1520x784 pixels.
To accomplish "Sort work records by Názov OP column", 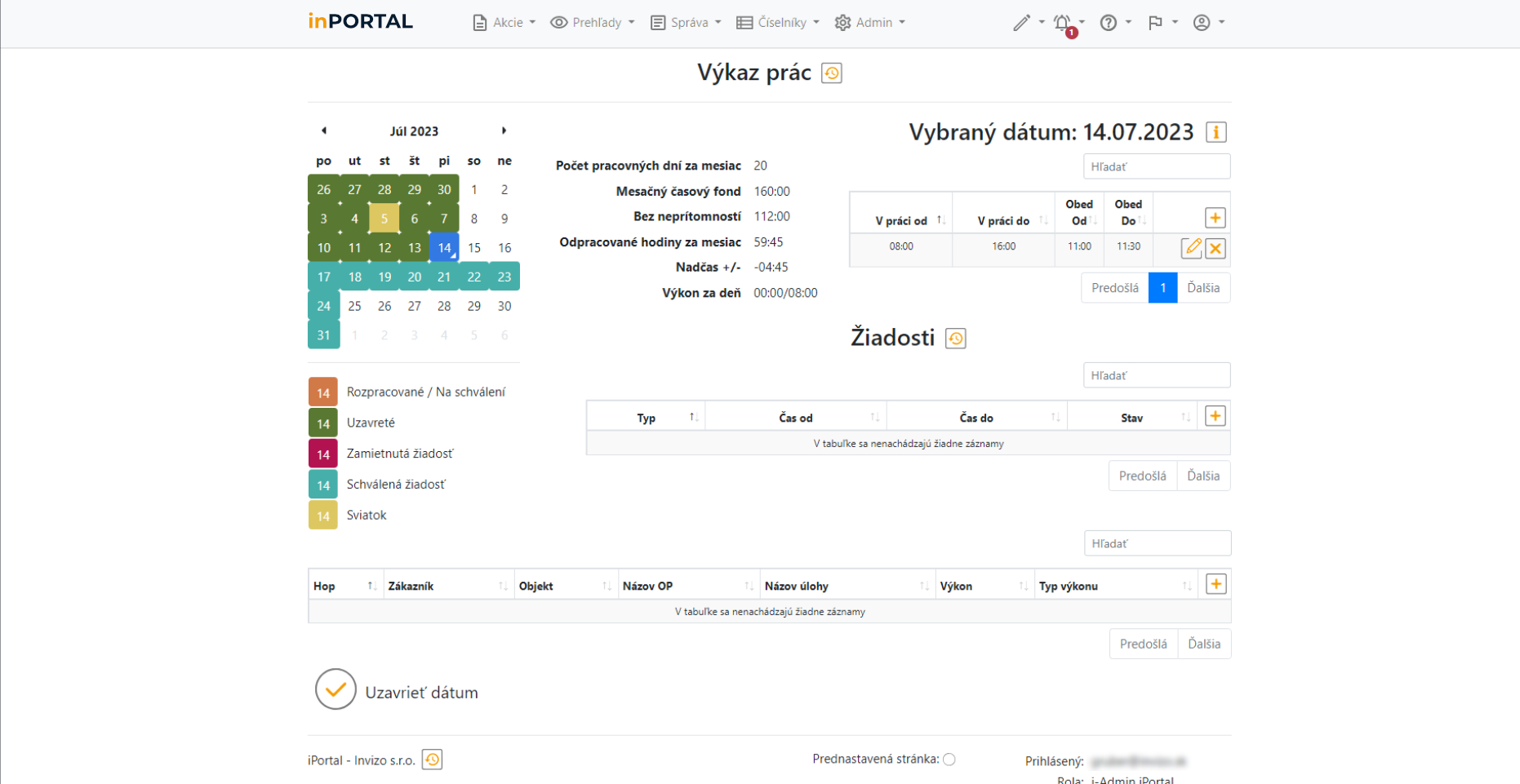I will (688, 586).
